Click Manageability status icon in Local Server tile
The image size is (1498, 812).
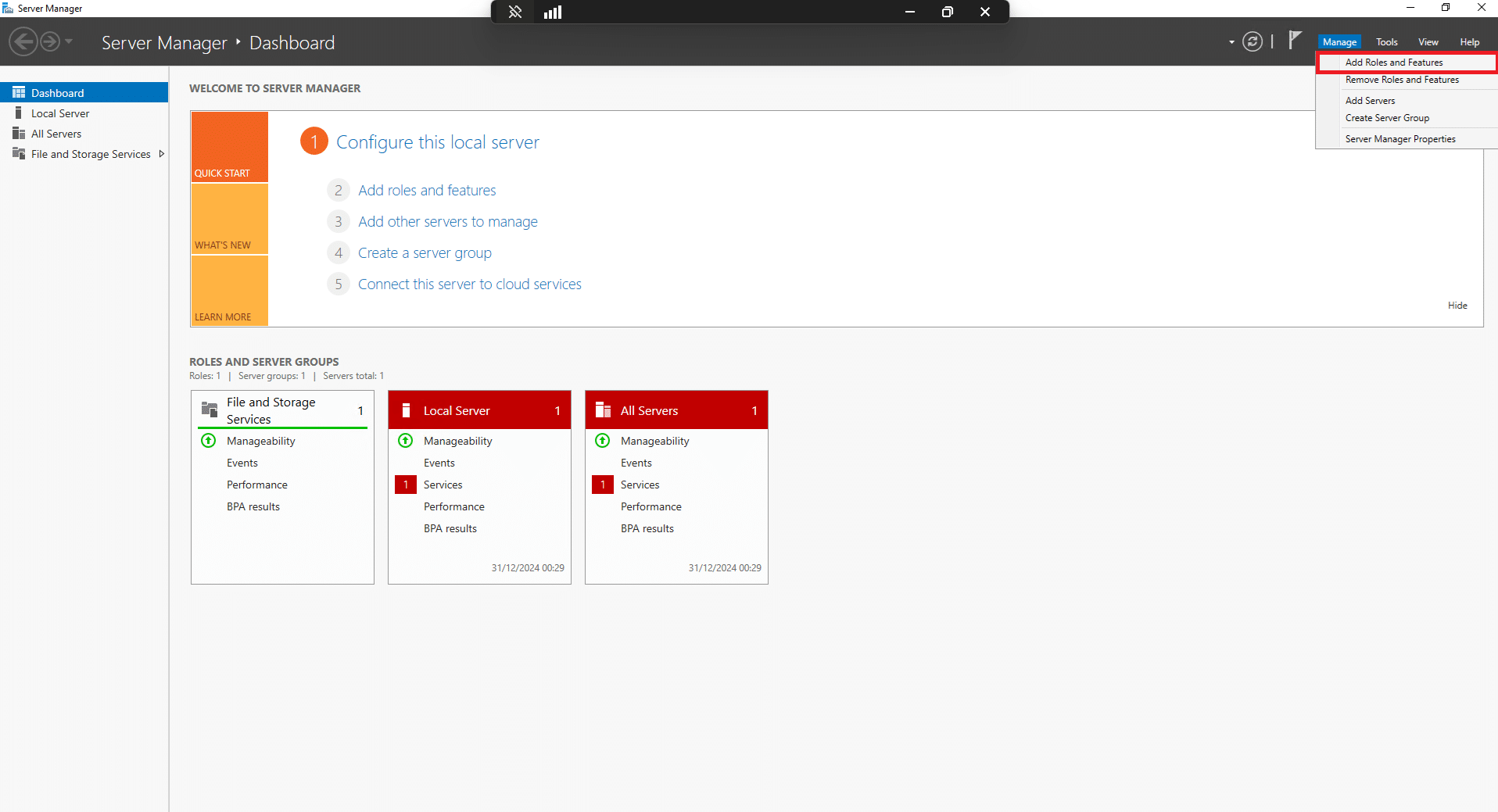click(406, 441)
